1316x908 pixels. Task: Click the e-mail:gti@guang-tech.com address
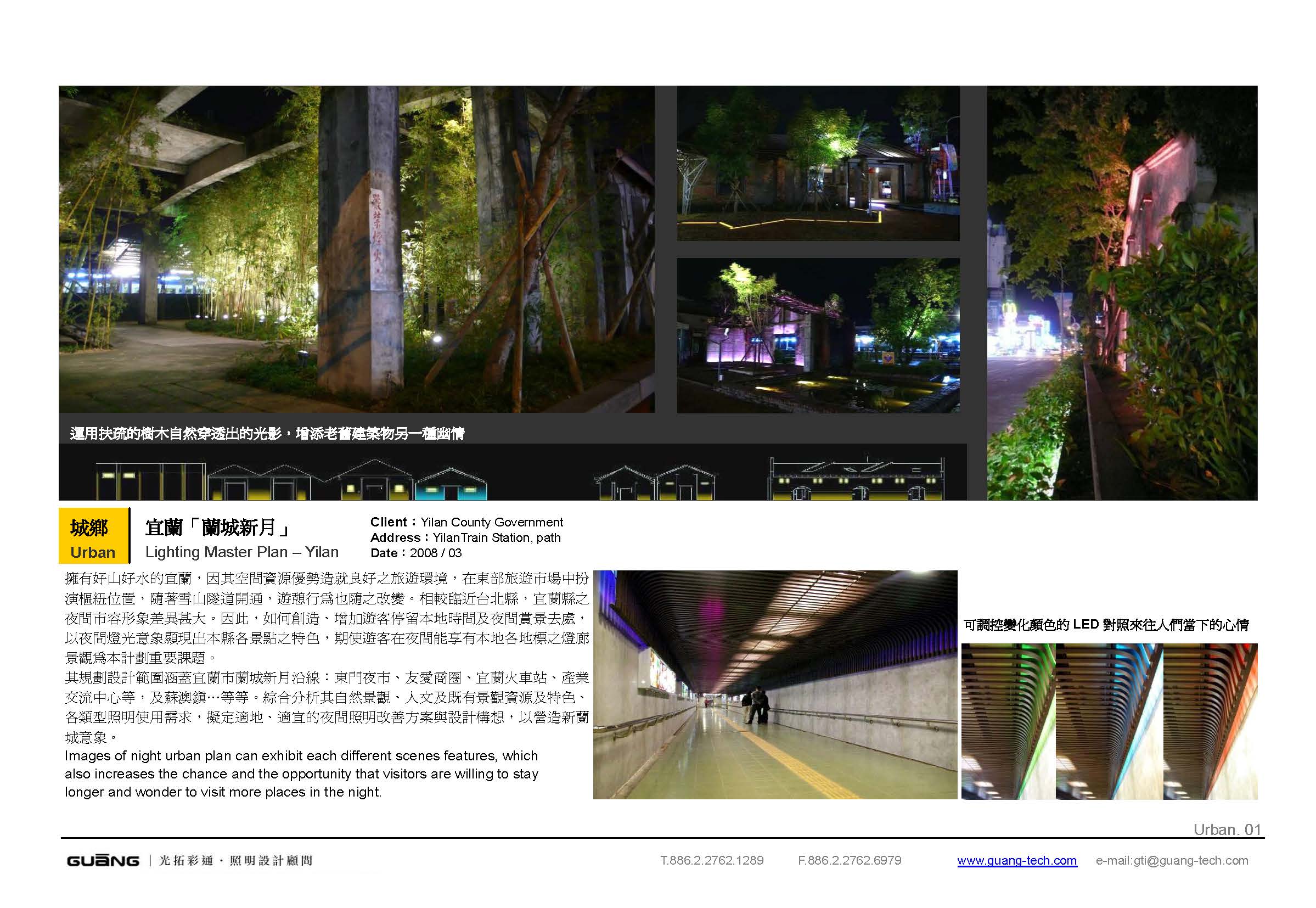click(x=1172, y=860)
